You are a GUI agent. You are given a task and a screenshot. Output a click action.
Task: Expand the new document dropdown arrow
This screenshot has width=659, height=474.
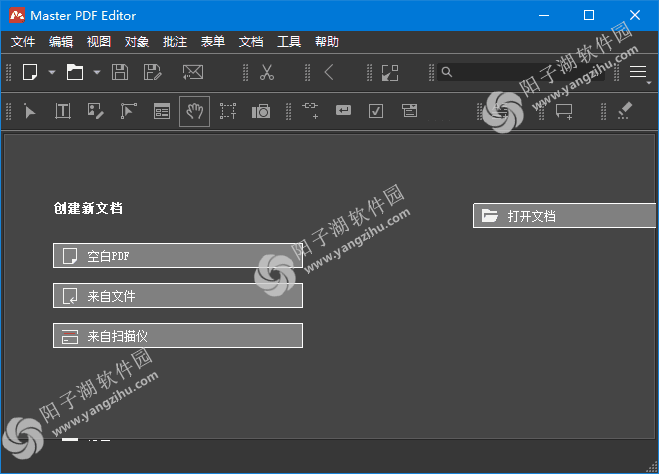(52, 72)
